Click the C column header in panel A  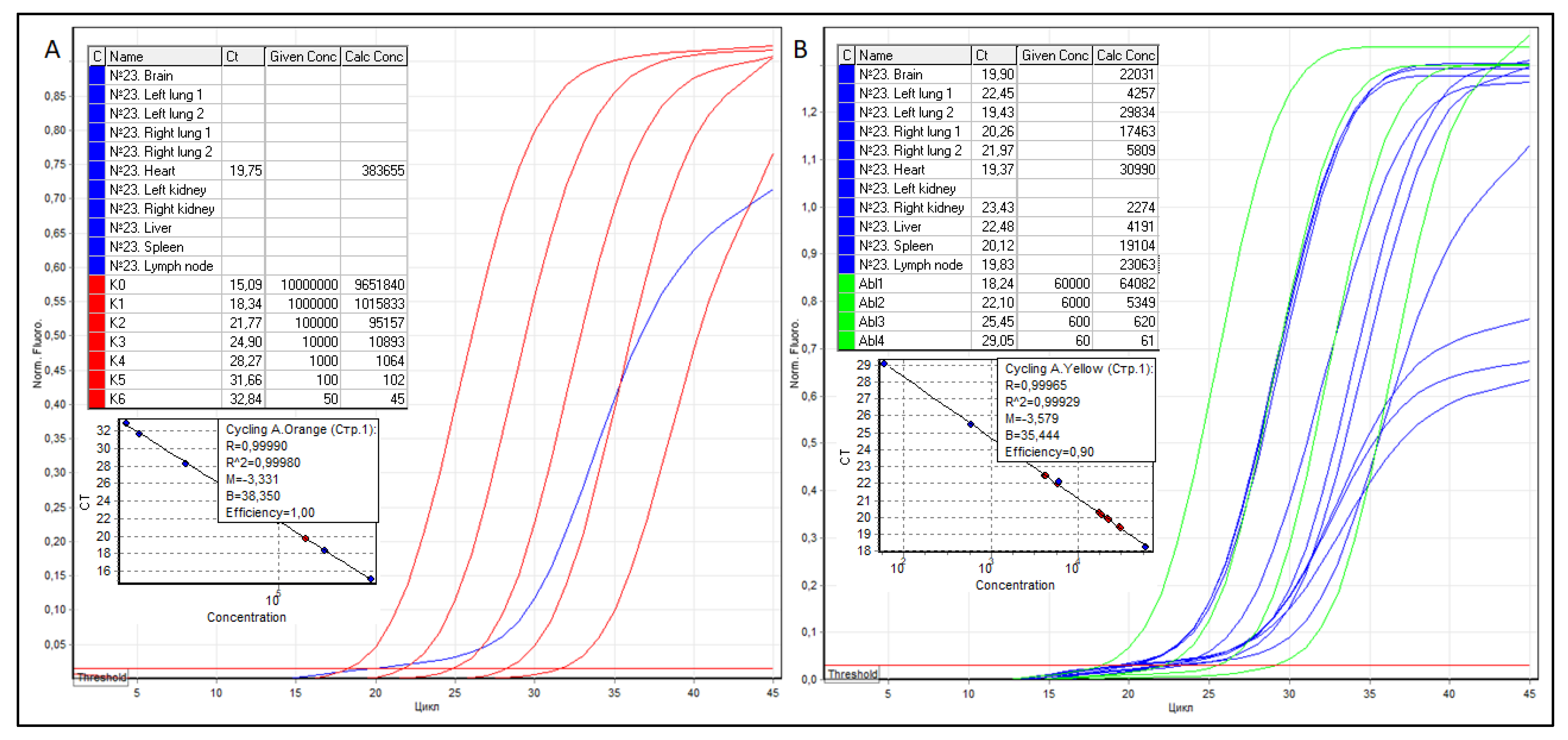pyautogui.click(x=97, y=57)
